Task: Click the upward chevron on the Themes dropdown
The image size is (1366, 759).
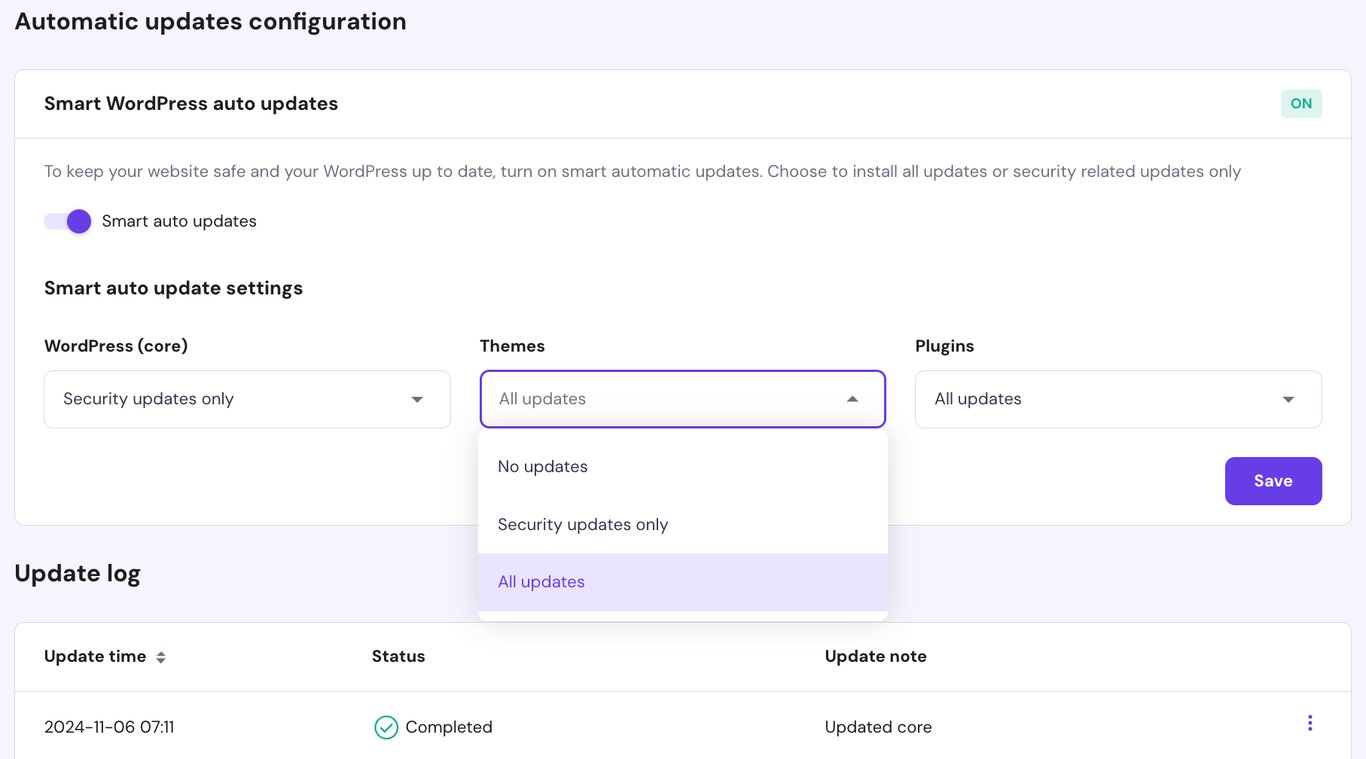Action: tap(852, 398)
